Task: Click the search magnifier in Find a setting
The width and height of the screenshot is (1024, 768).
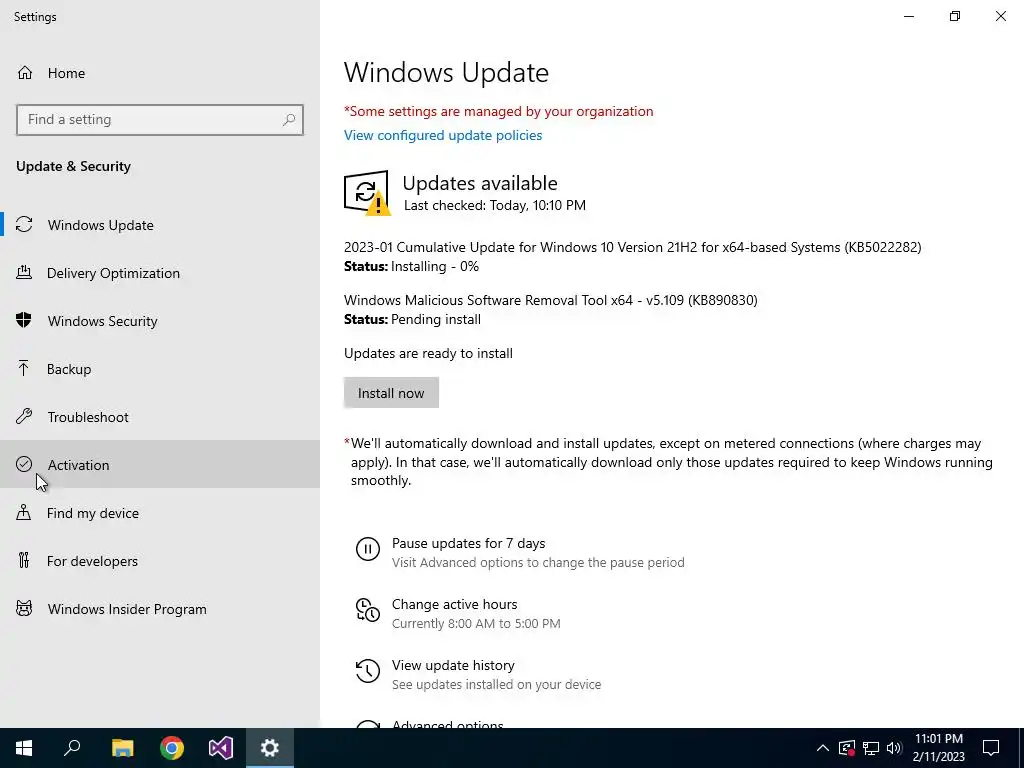Action: pyautogui.click(x=289, y=120)
